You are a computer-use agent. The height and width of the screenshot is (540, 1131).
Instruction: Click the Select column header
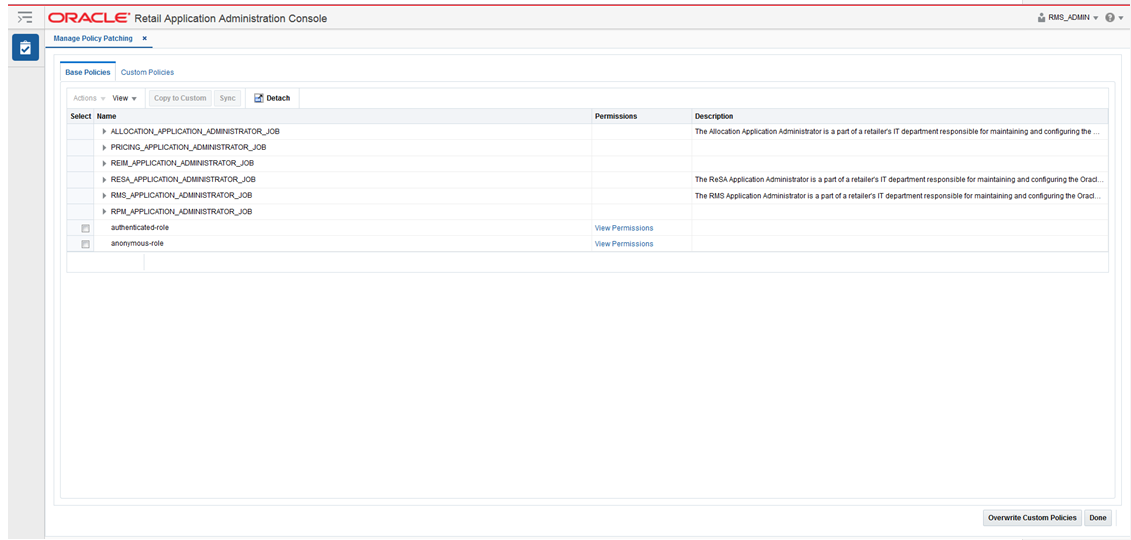pos(81,116)
